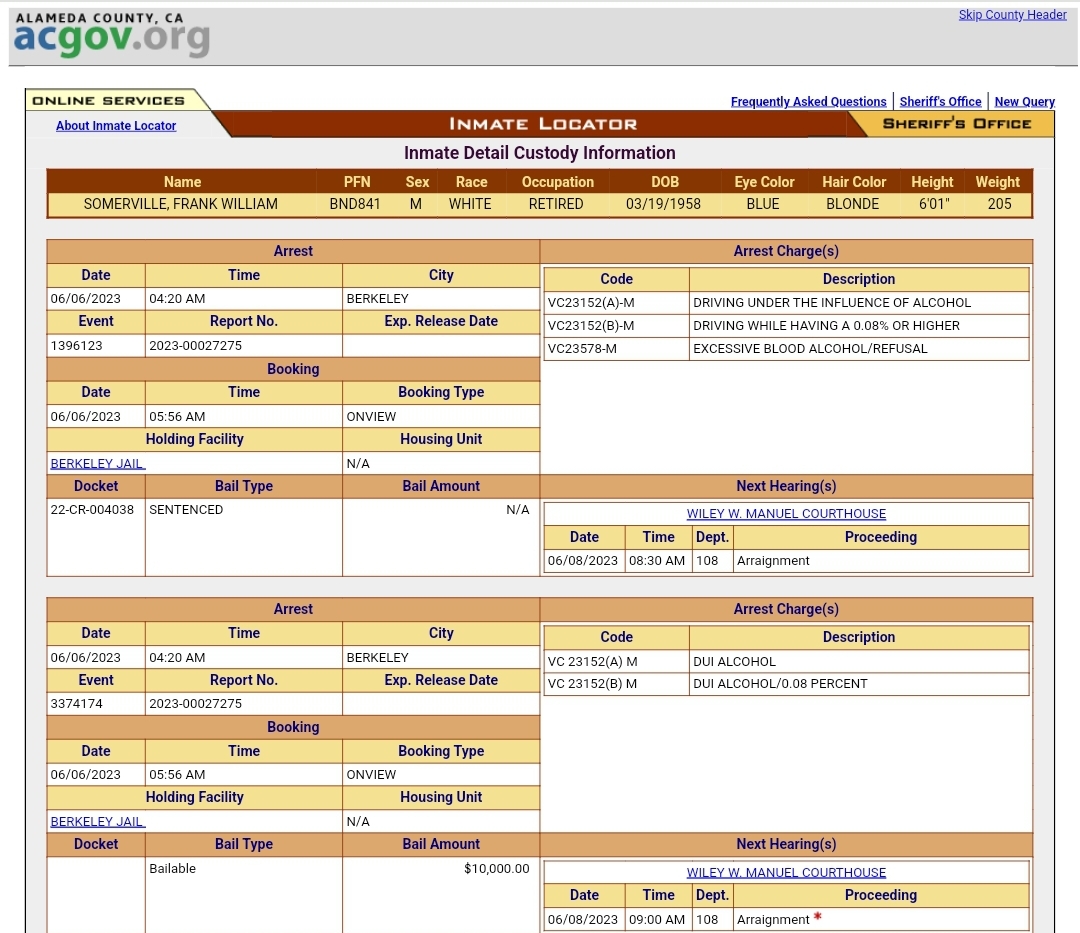Select charge code "VC23152(B)-M"

coord(591,326)
